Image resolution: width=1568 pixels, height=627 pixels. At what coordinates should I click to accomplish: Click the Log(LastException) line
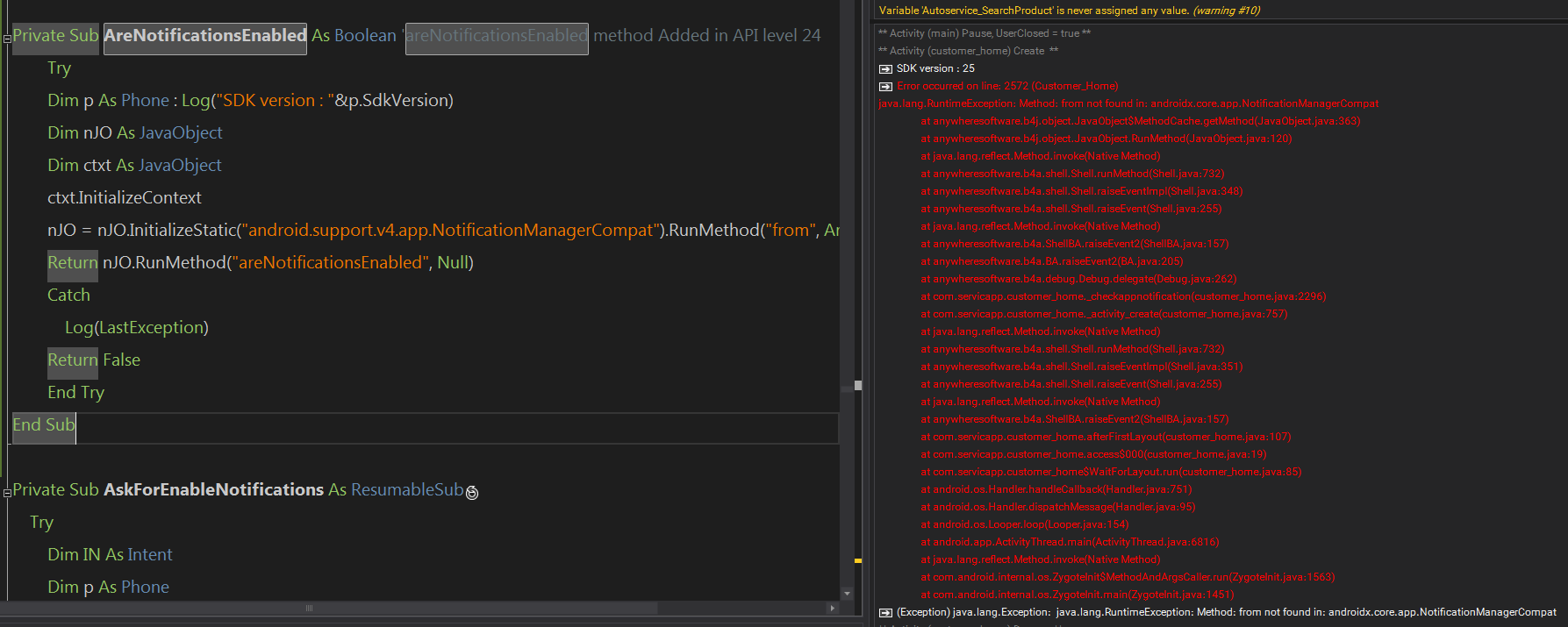click(137, 328)
